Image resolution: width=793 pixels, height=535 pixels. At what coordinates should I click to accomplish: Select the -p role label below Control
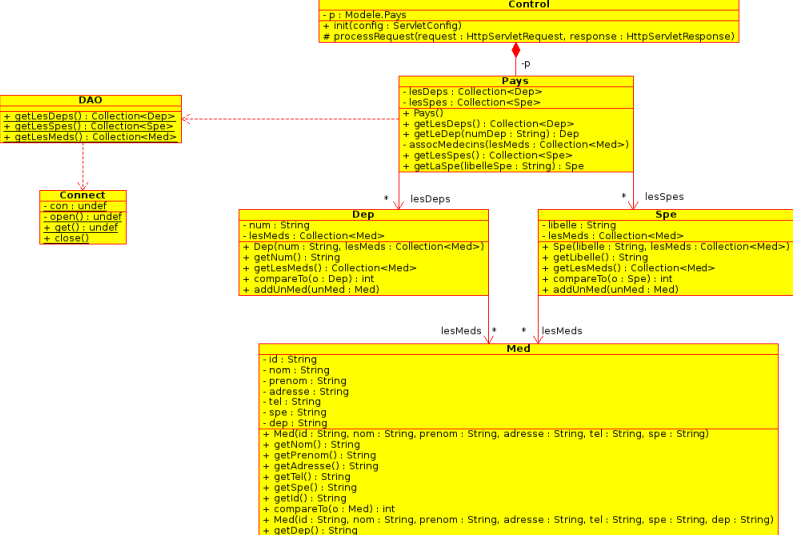coord(525,64)
